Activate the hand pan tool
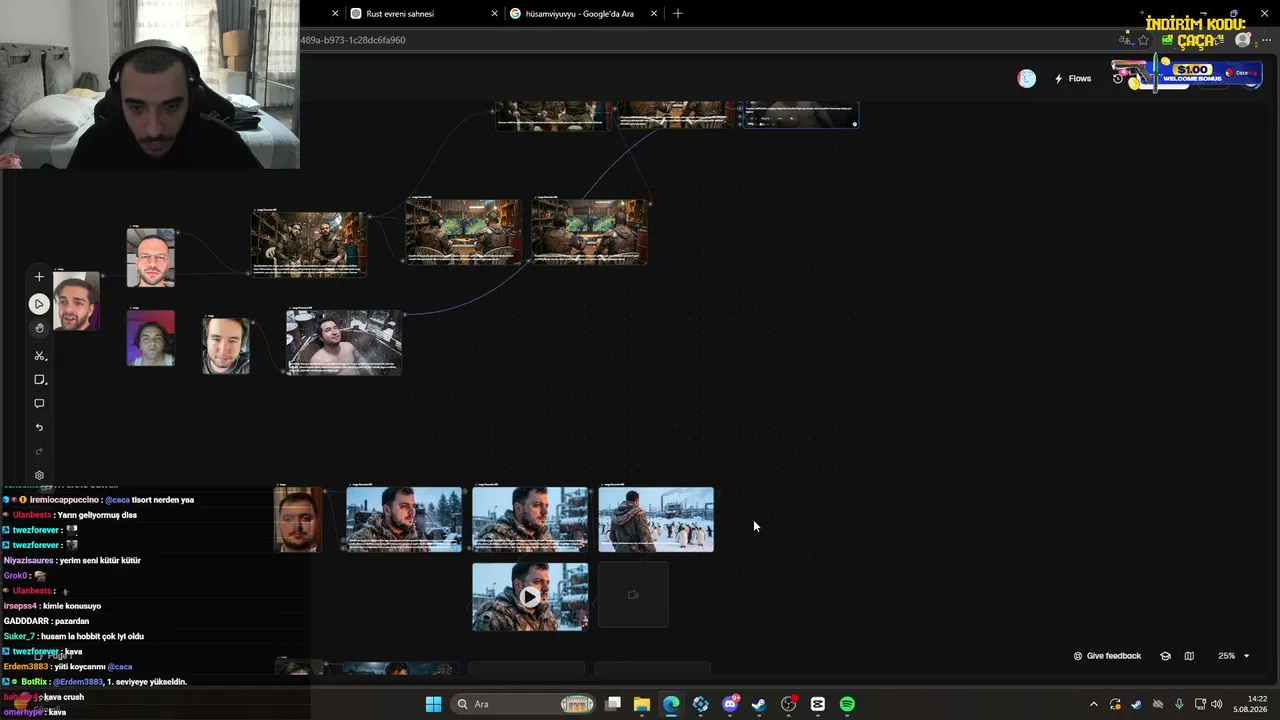The width and height of the screenshot is (1280, 720). (39, 328)
